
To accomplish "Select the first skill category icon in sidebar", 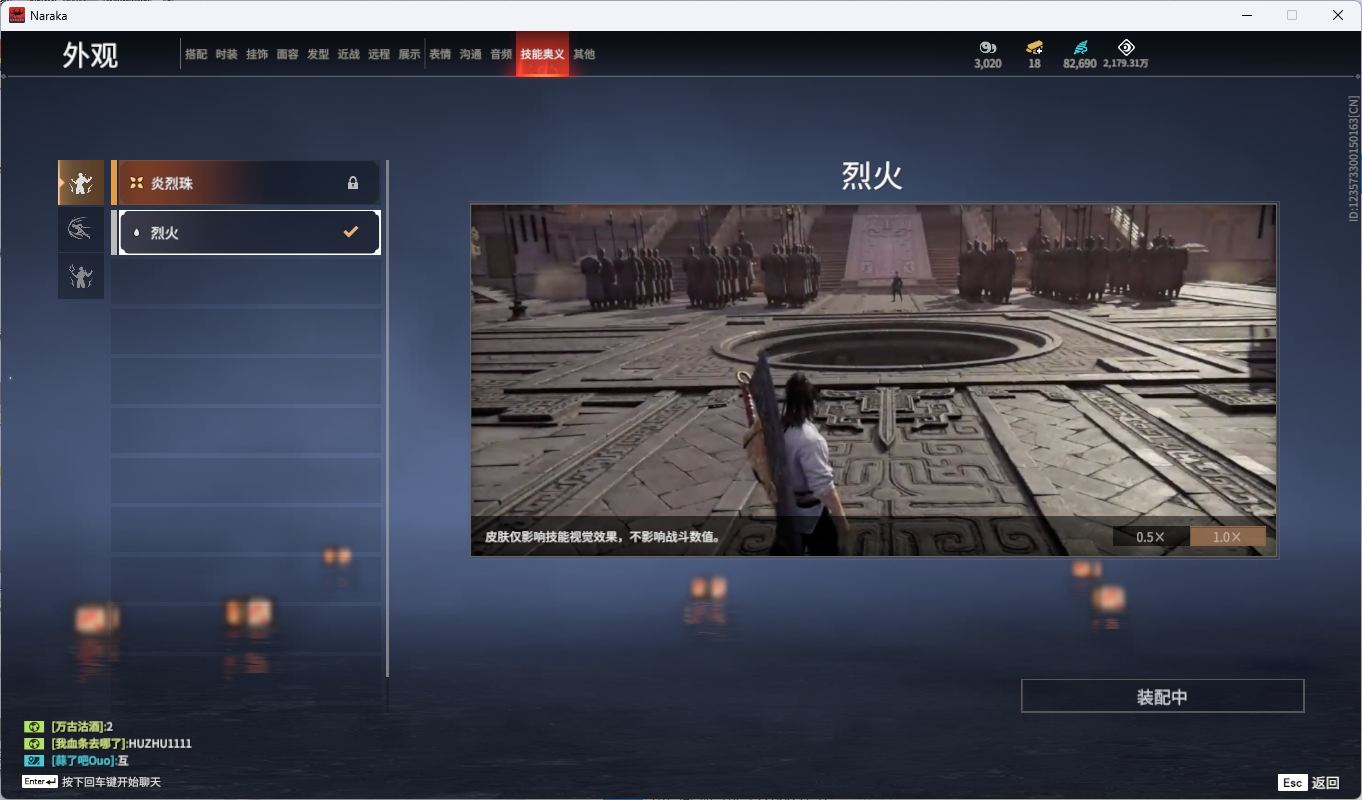I will coord(81,183).
